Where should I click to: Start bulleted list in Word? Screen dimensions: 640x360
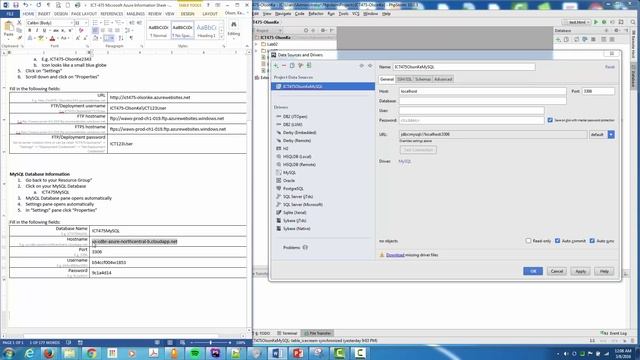coord(95,23)
